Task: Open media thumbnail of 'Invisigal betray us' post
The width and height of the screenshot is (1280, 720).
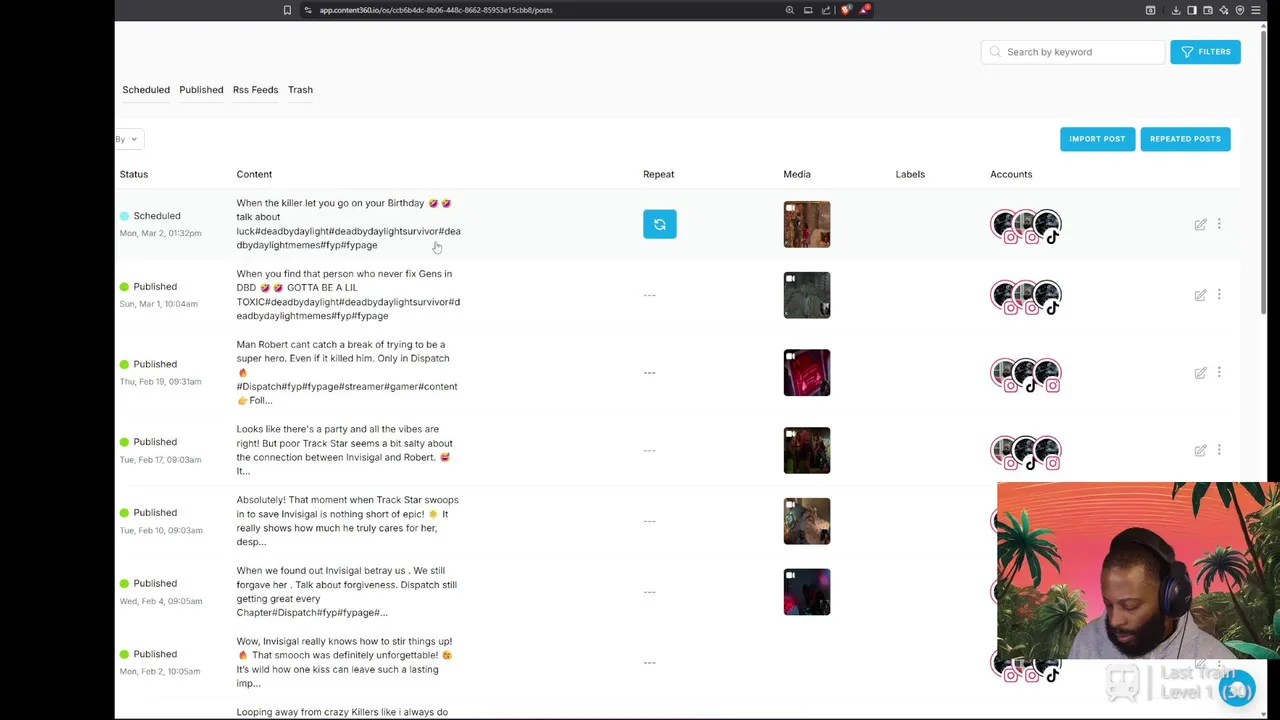Action: (807, 592)
